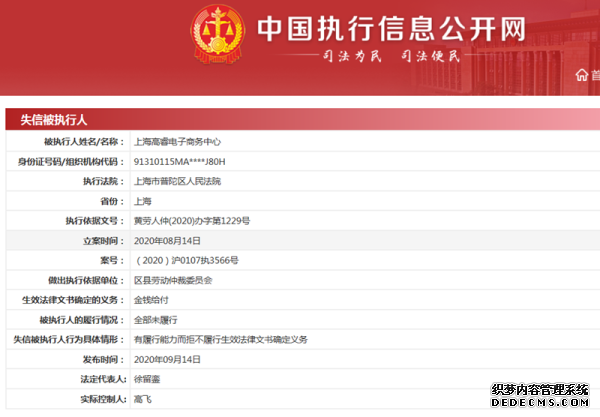Select obligation value 金钱给付

151,300
